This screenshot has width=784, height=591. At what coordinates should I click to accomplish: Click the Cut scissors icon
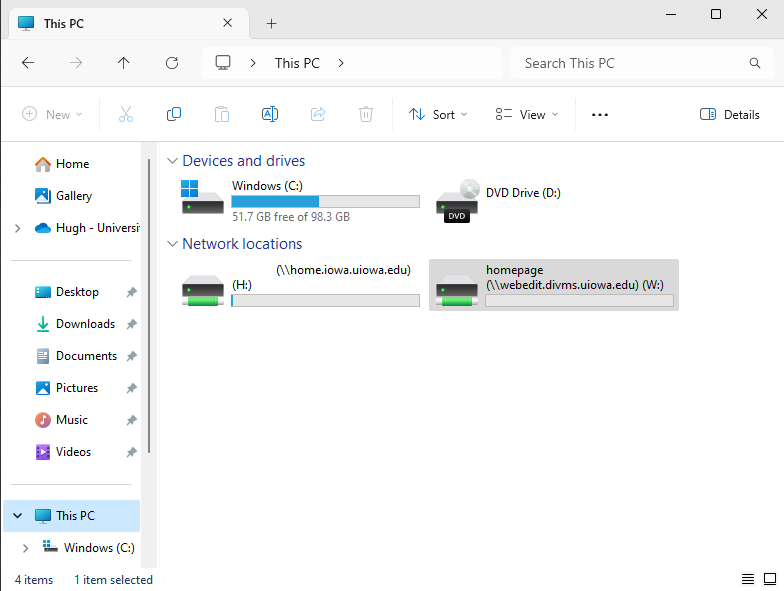pos(126,114)
